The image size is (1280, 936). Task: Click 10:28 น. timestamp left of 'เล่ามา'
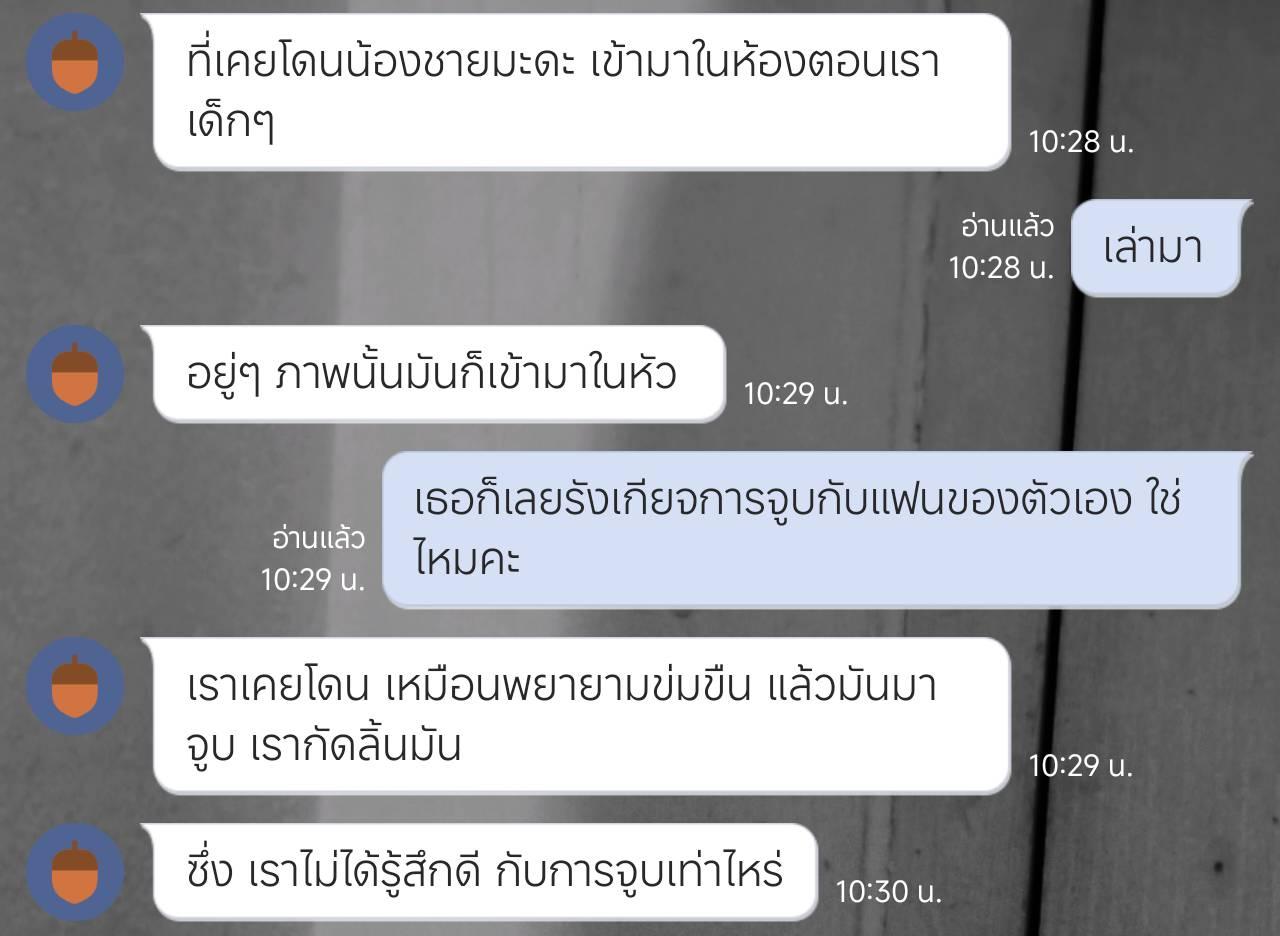pos(1001,268)
